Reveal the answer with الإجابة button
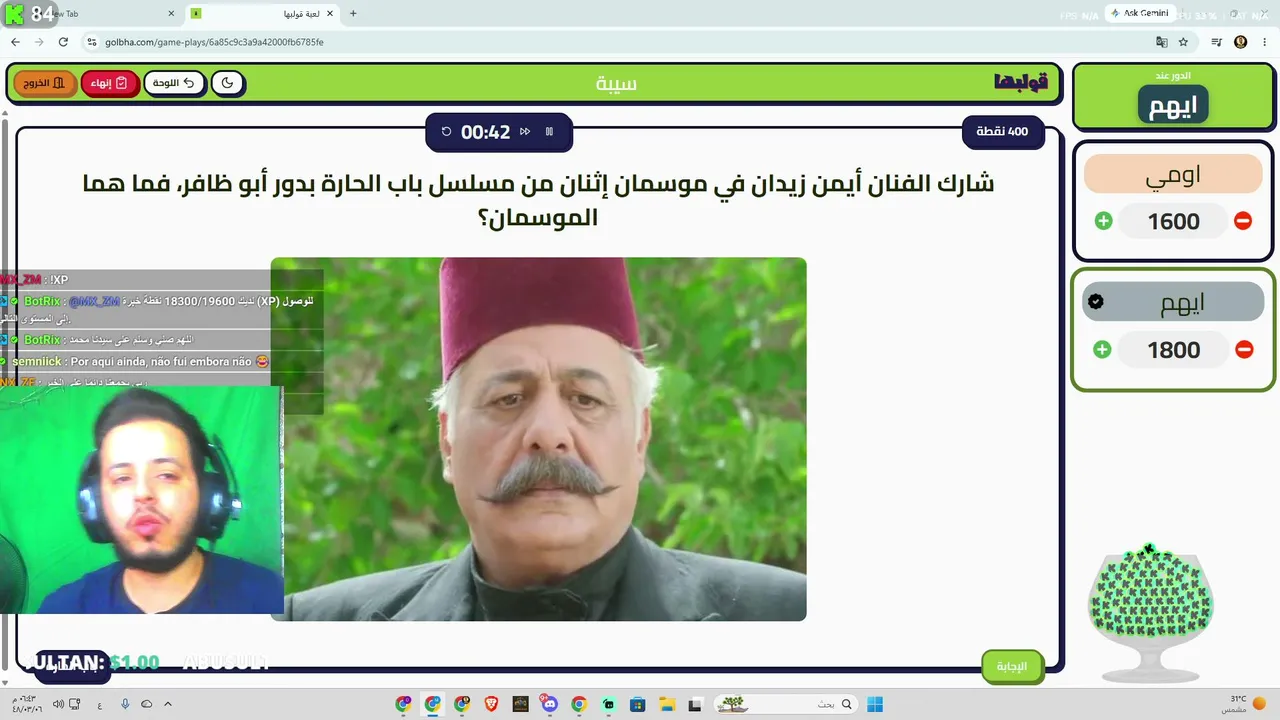 click(x=1012, y=667)
